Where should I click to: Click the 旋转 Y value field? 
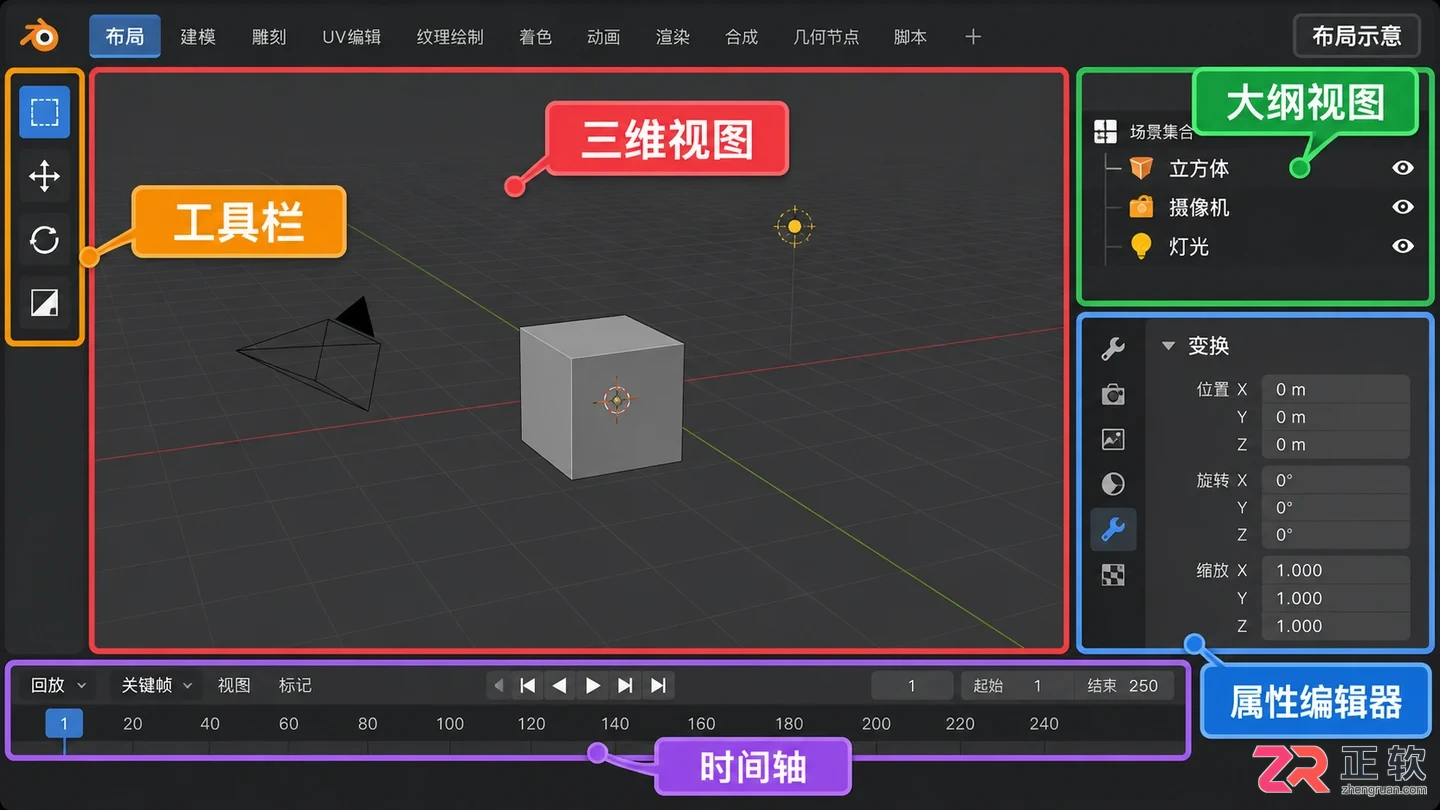pos(1335,507)
